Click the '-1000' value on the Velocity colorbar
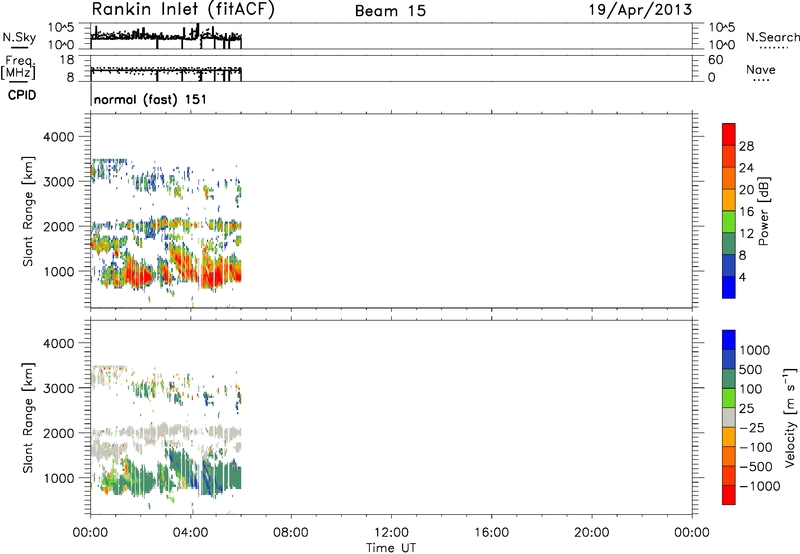This screenshot has width=800, height=554. 760,486
